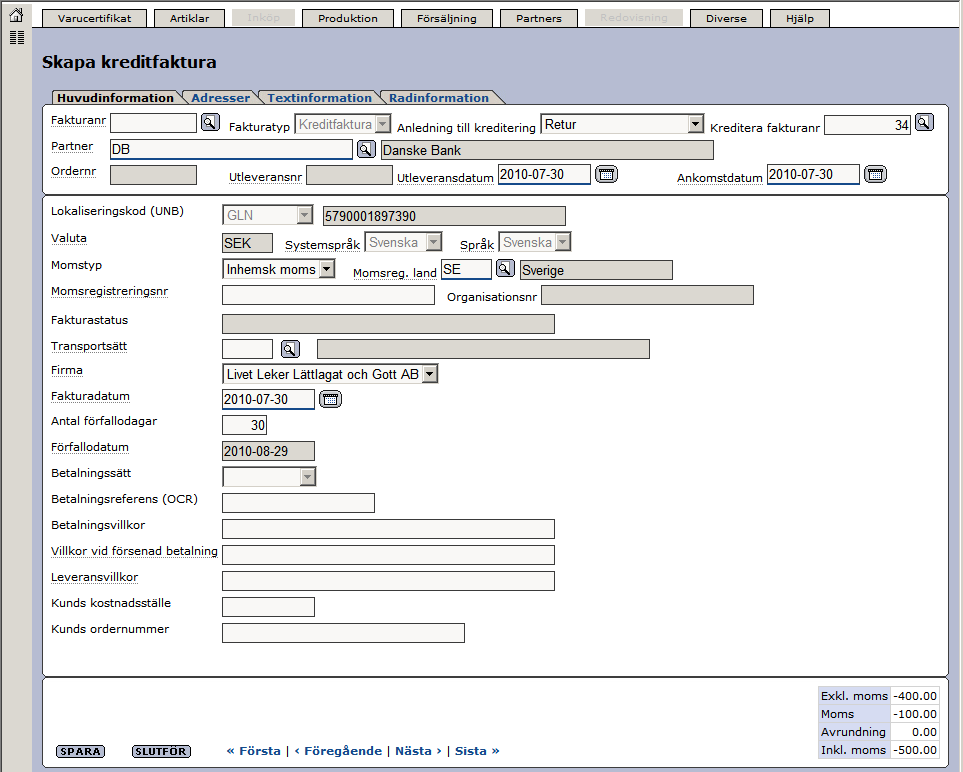Click the SLUTFÖR button
This screenshot has height=772, width=963.
click(x=162, y=751)
